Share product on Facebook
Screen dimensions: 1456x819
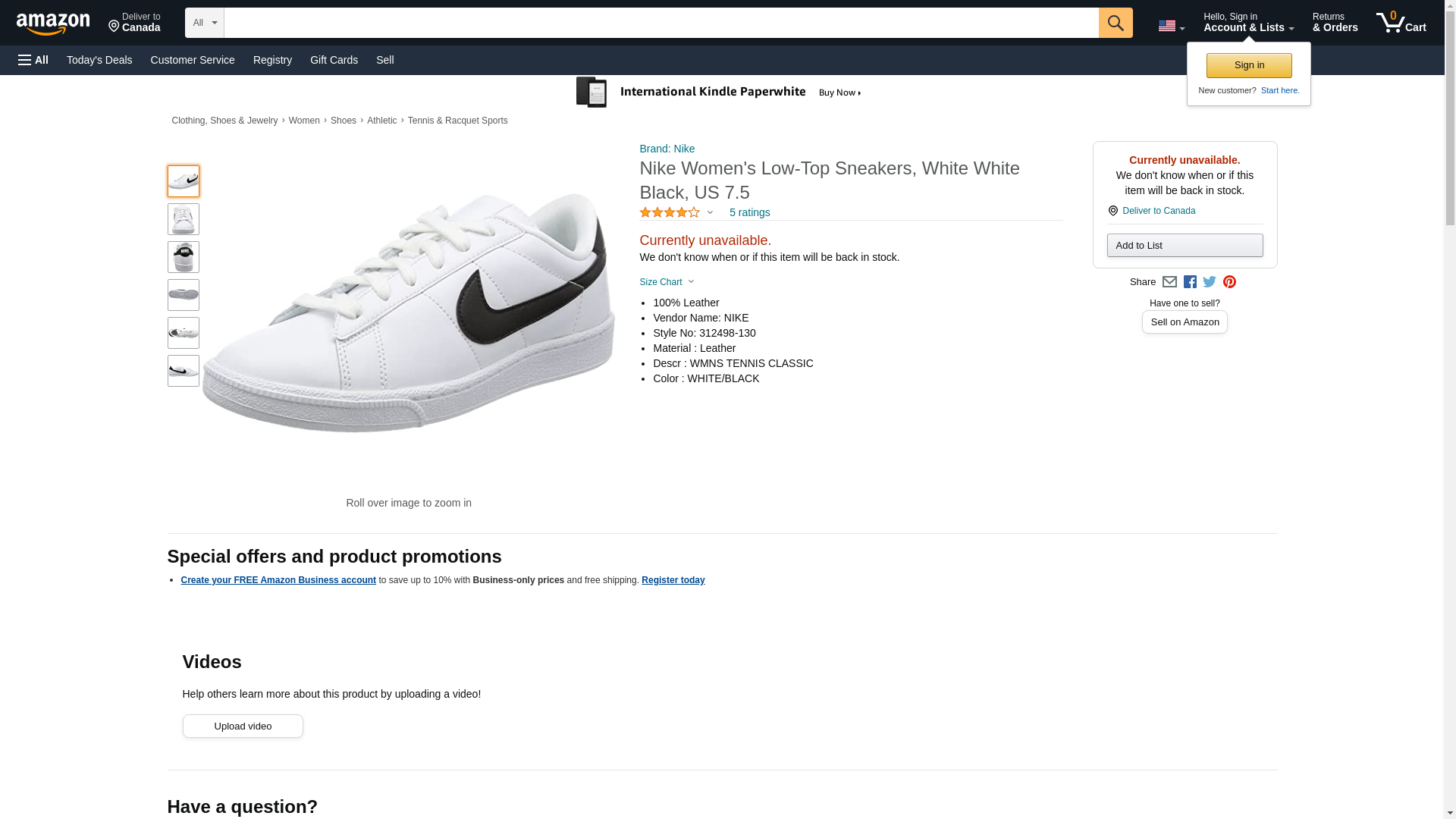[1190, 282]
